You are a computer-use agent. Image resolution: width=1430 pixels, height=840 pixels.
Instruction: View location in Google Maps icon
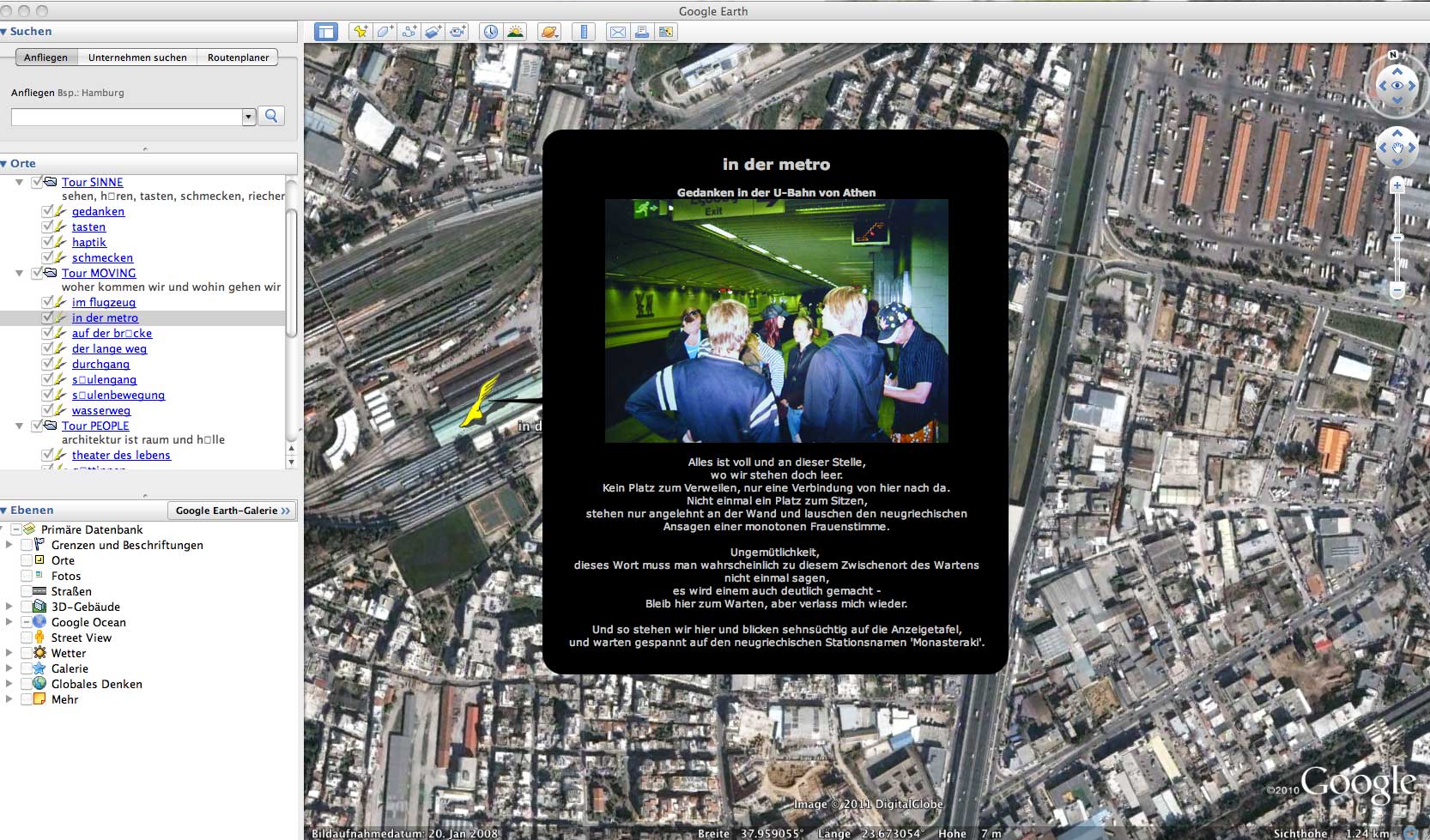[665, 32]
